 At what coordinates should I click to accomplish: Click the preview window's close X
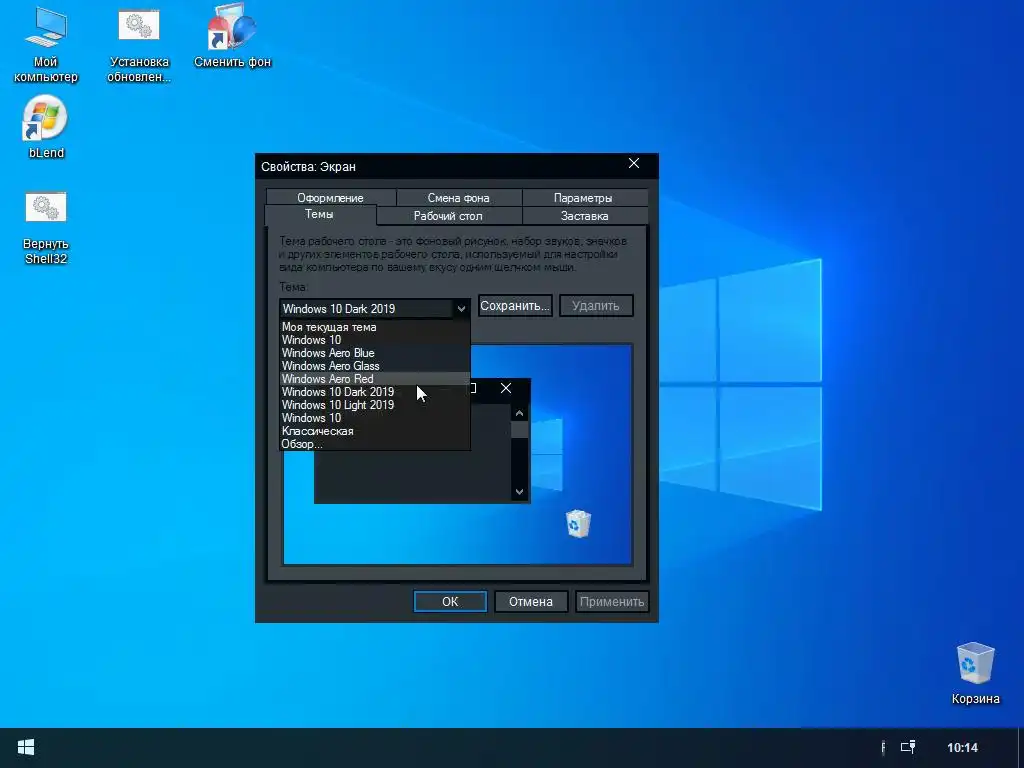coord(505,388)
